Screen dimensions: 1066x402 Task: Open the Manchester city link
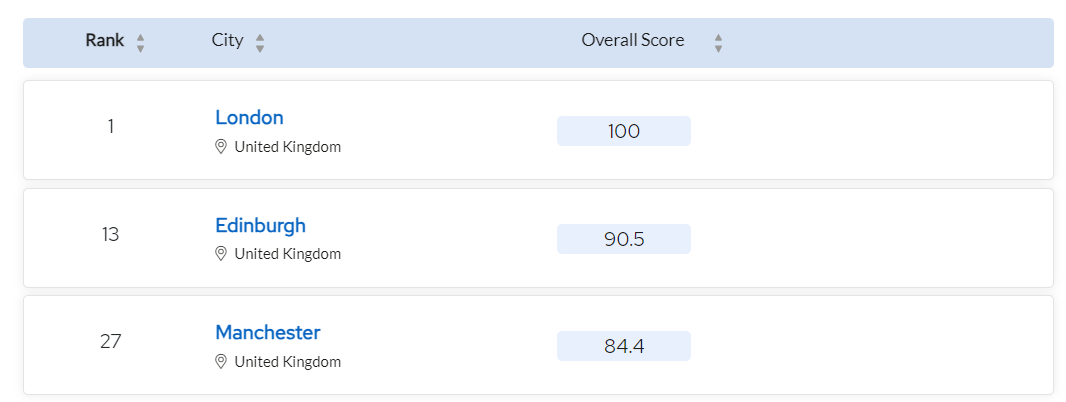268,333
